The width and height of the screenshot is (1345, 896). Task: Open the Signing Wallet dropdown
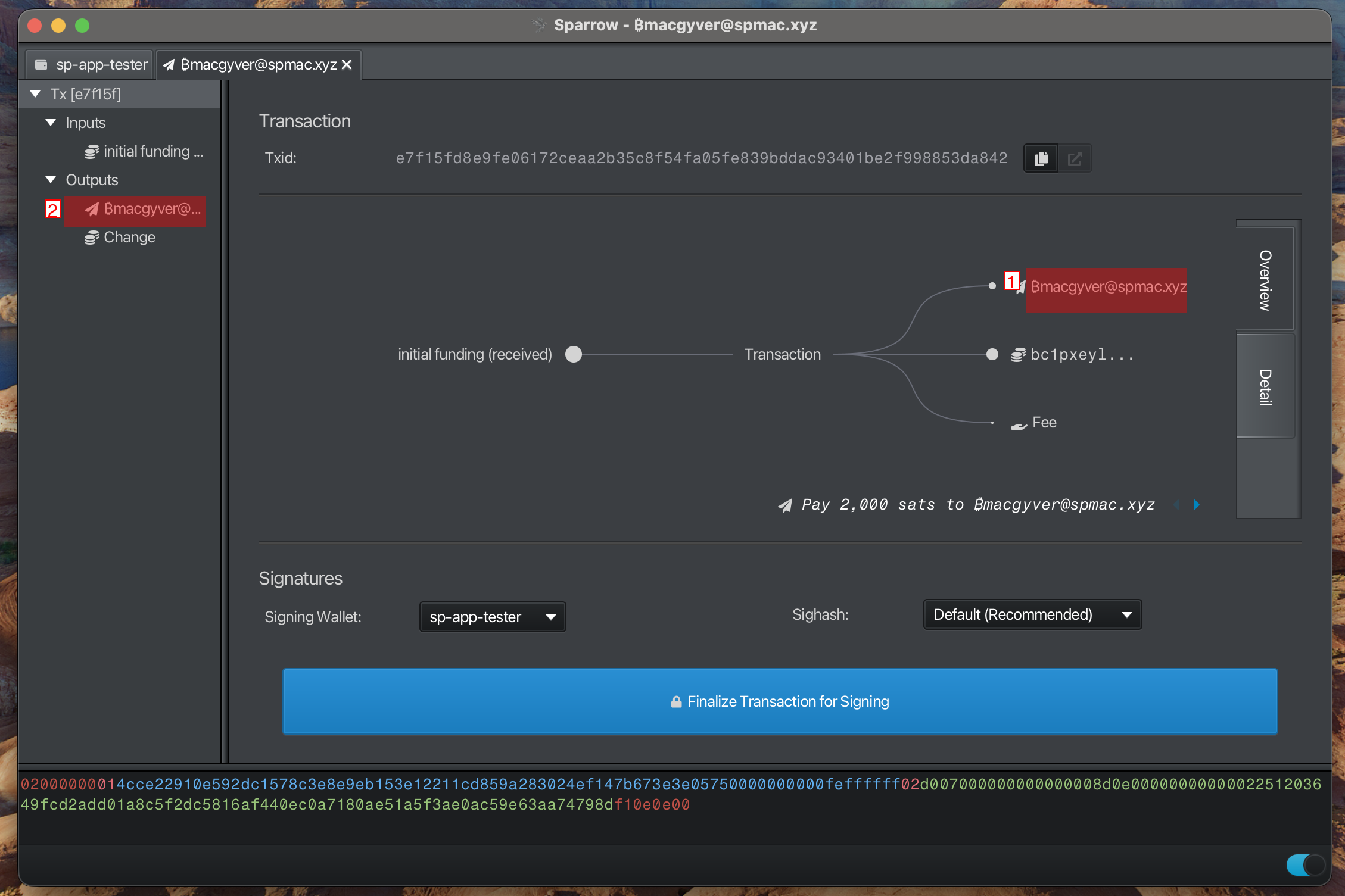pos(492,617)
